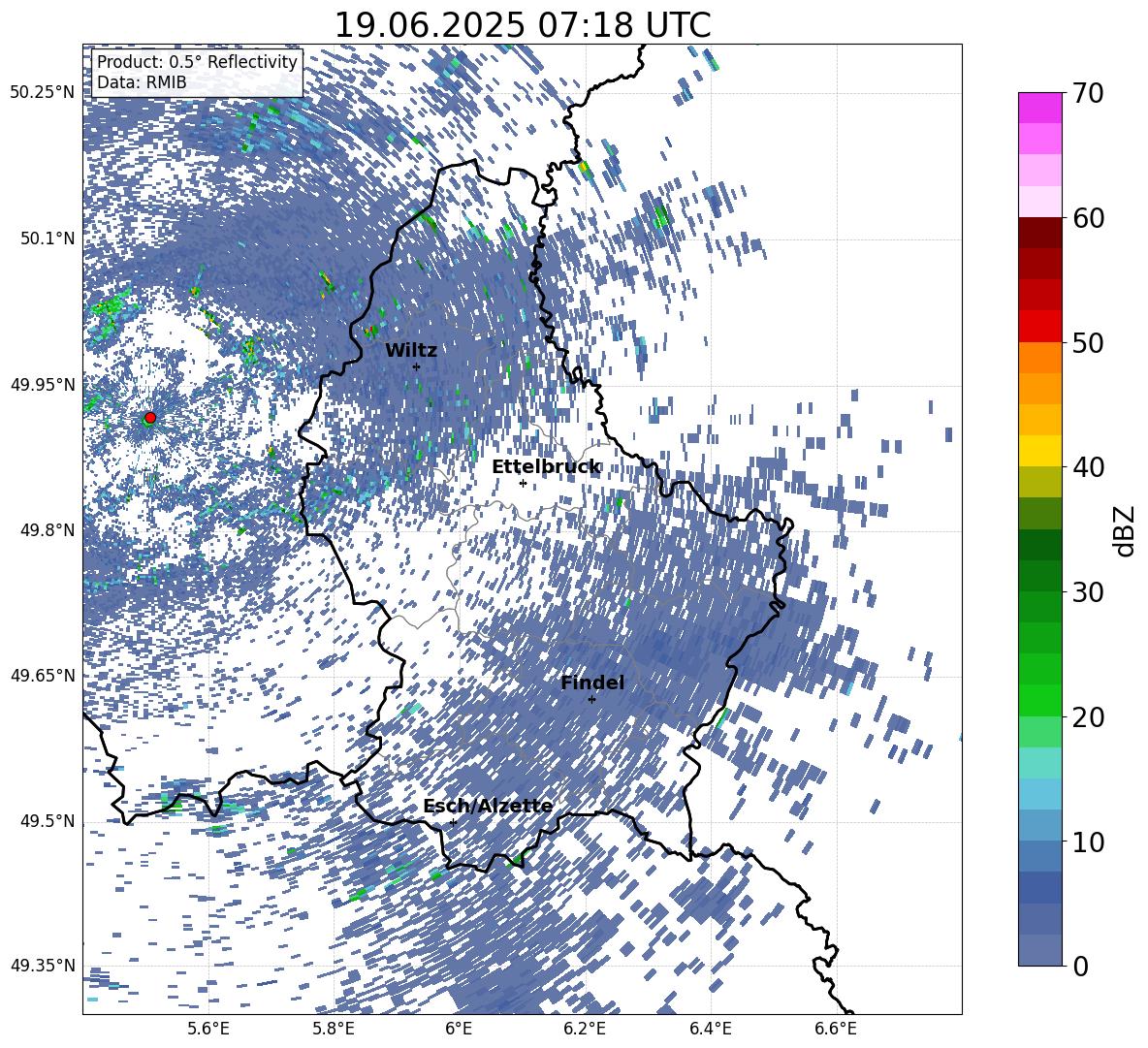
Task: Click the 5.6°E longitude label
Action: pos(208,1029)
